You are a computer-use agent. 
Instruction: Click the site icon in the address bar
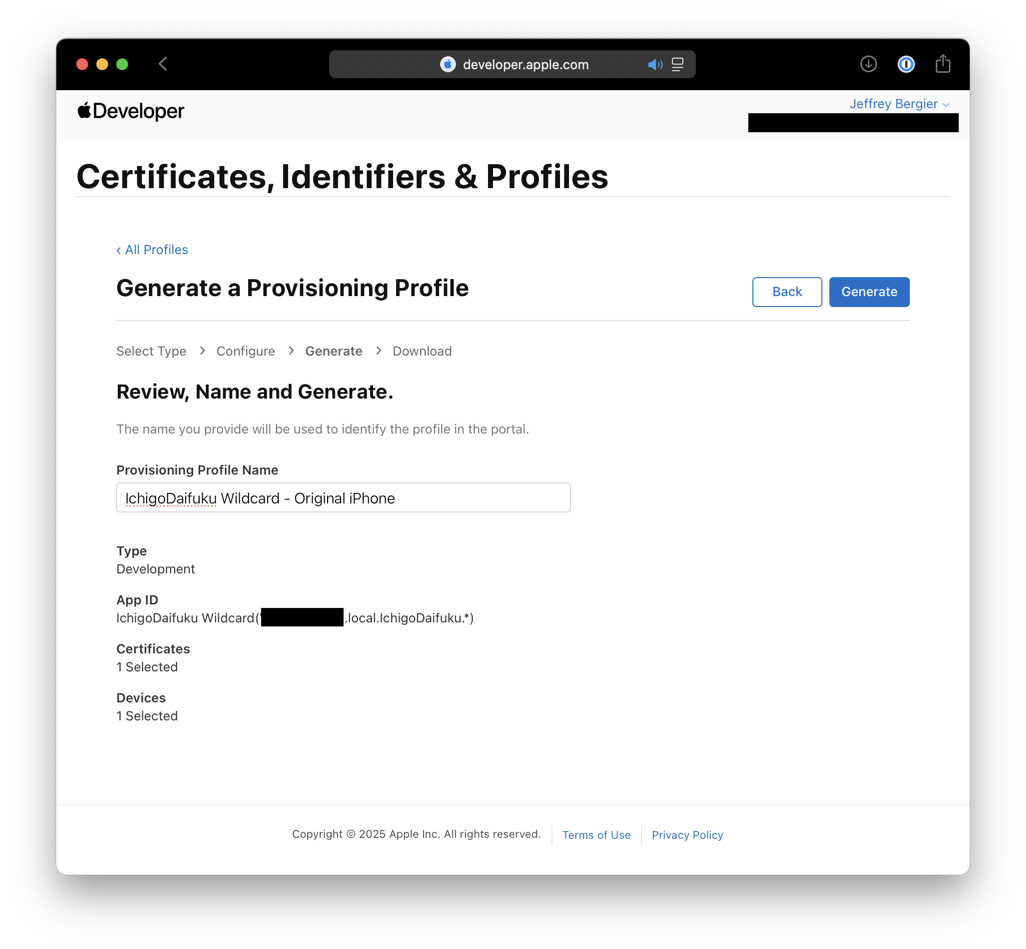pyautogui.click(x=448, y=64)
